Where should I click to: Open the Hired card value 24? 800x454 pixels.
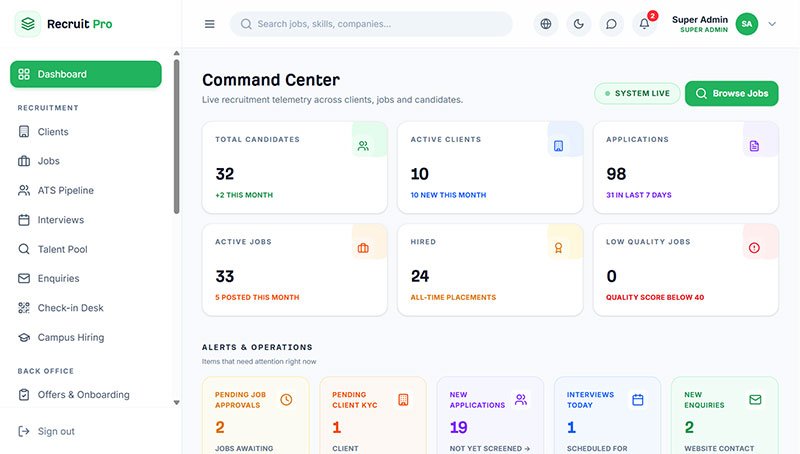pyautogui.click(x=420, y=276)
